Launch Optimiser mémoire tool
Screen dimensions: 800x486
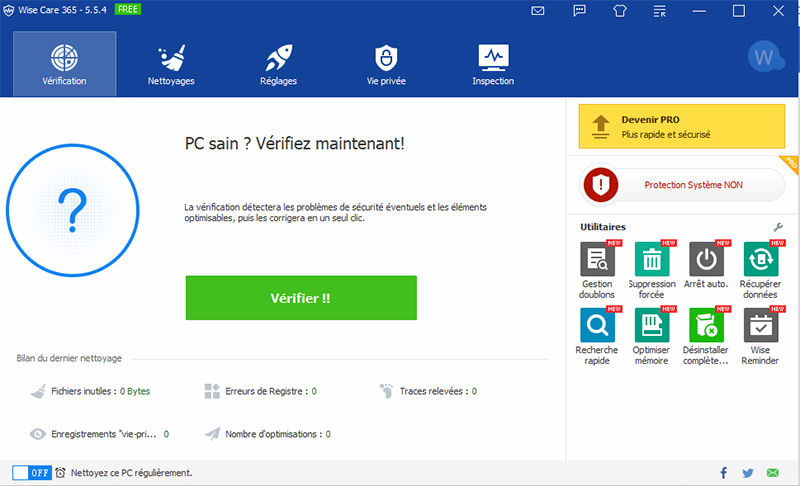point(652,337)
